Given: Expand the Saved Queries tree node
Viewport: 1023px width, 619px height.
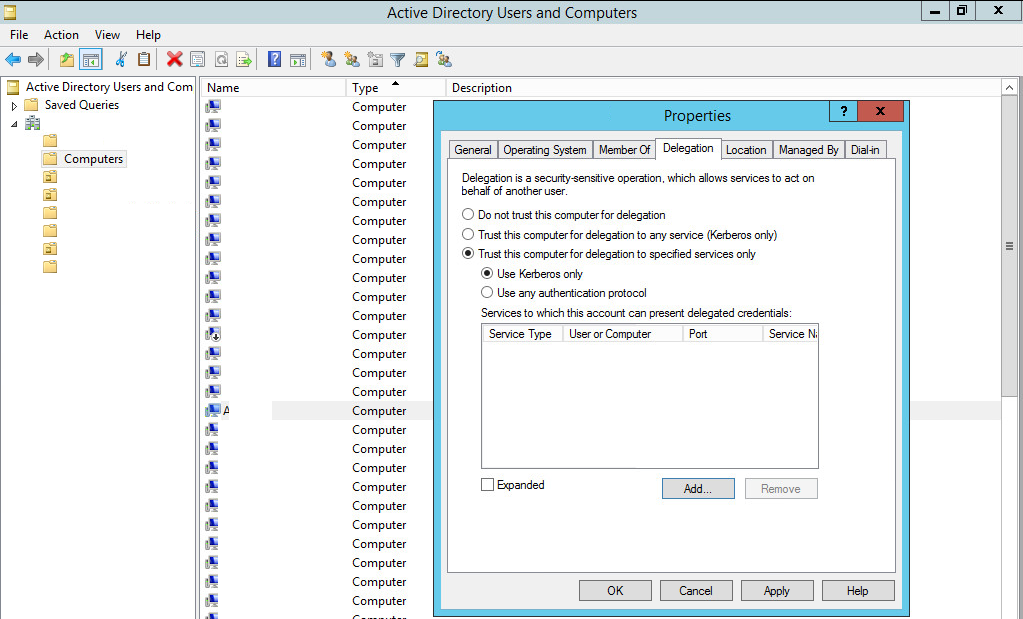Looking at the screenshot, I should click(x=14, y=106).
